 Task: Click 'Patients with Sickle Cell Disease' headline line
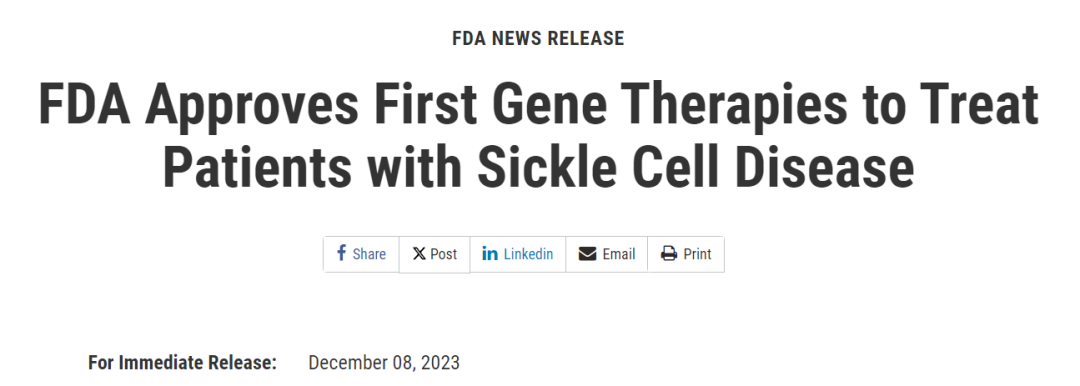[x=538, y=167]
